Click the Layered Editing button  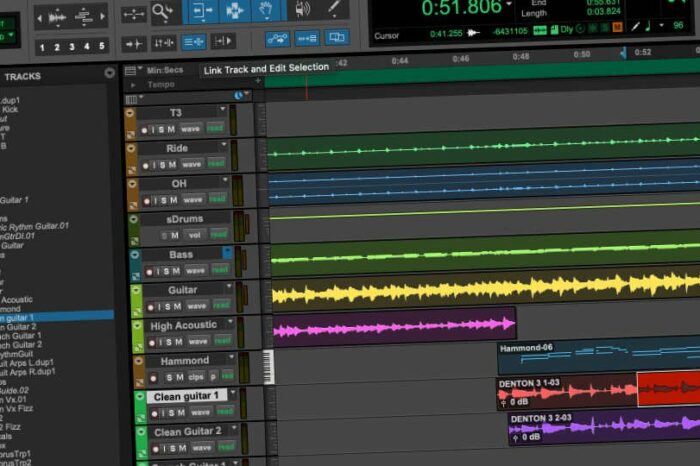click(336, 37)
